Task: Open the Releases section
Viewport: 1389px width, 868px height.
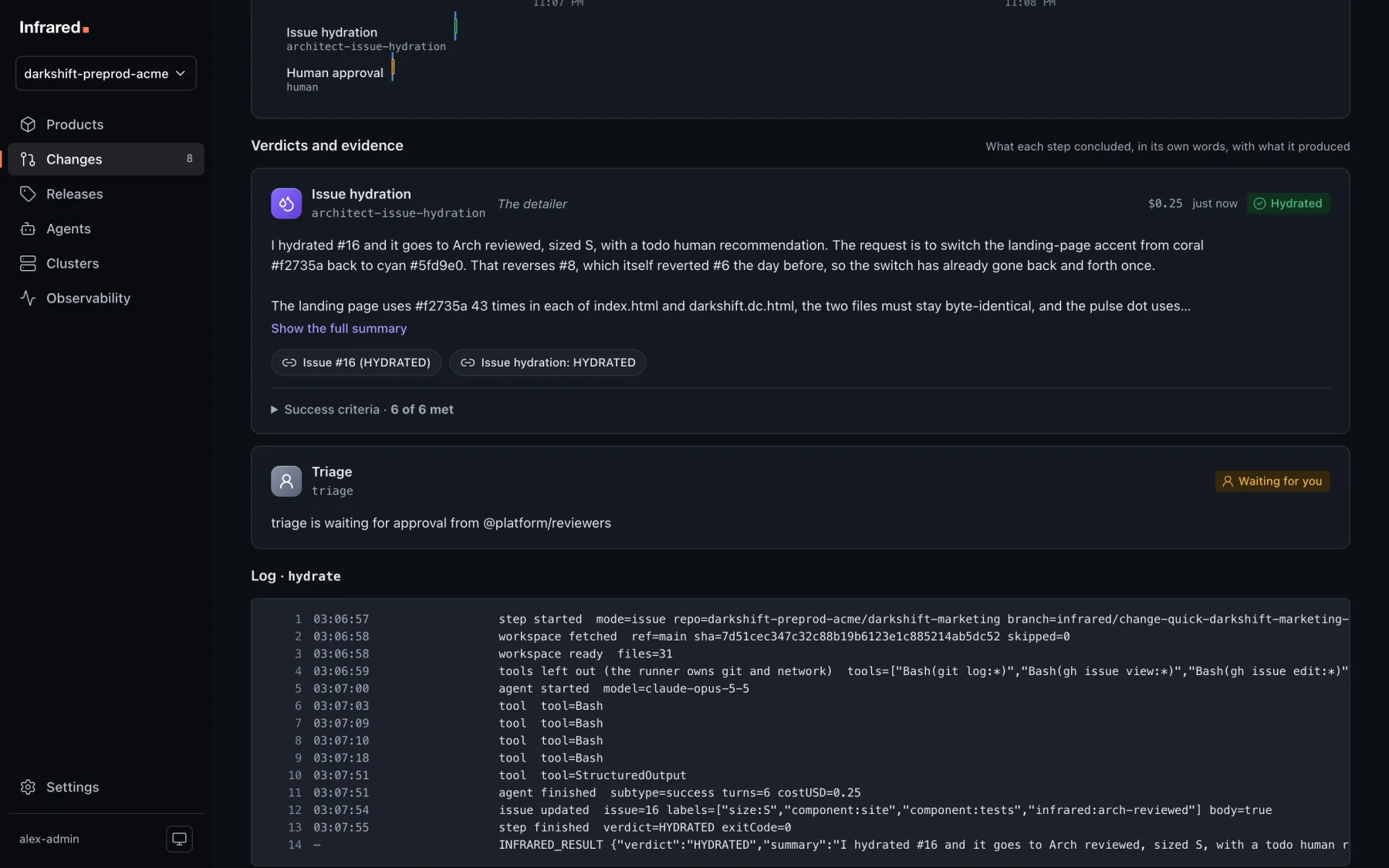Action: tap(106, 194)
